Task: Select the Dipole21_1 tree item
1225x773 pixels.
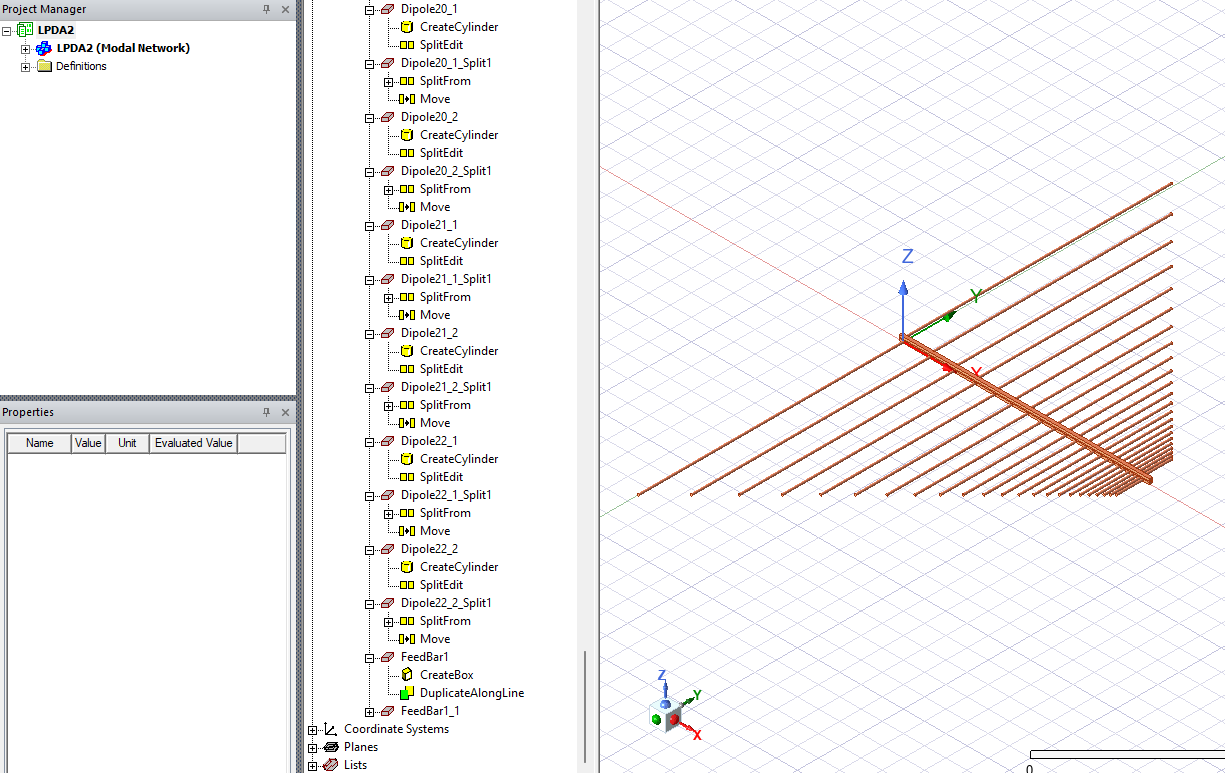Action: 429,225
